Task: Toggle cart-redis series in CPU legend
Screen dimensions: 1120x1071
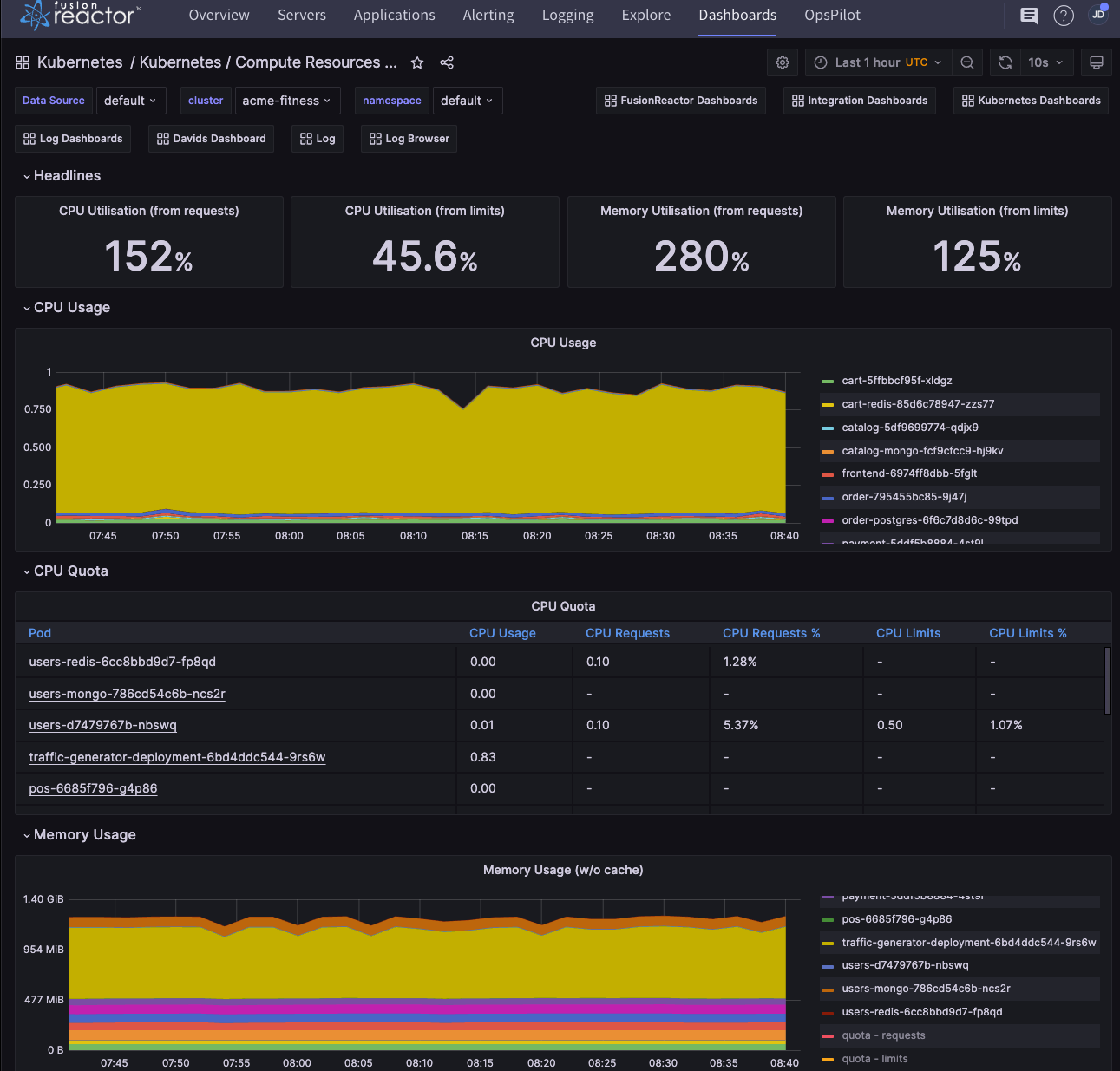Action: tap(918, 404)
